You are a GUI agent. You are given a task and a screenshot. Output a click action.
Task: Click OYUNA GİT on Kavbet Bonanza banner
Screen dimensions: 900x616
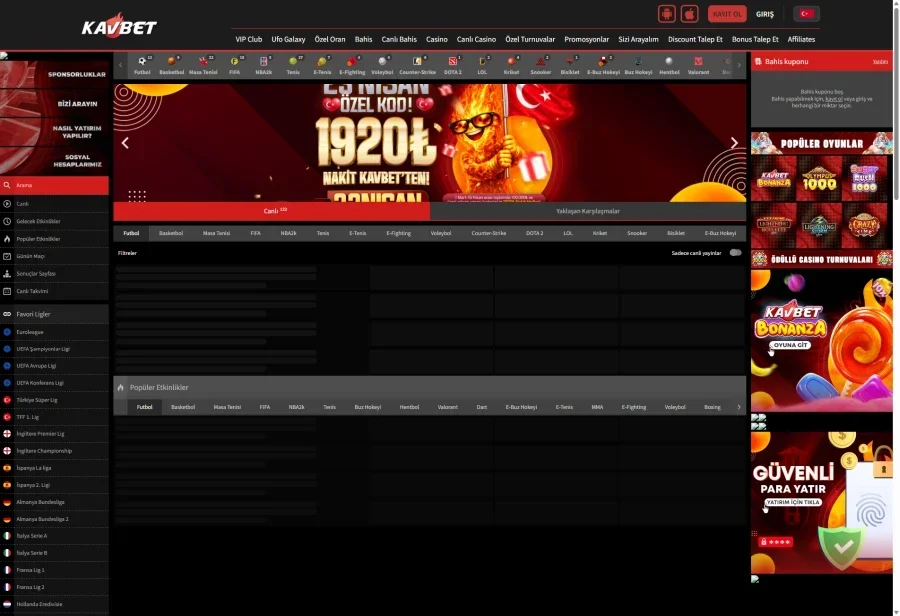790,345
